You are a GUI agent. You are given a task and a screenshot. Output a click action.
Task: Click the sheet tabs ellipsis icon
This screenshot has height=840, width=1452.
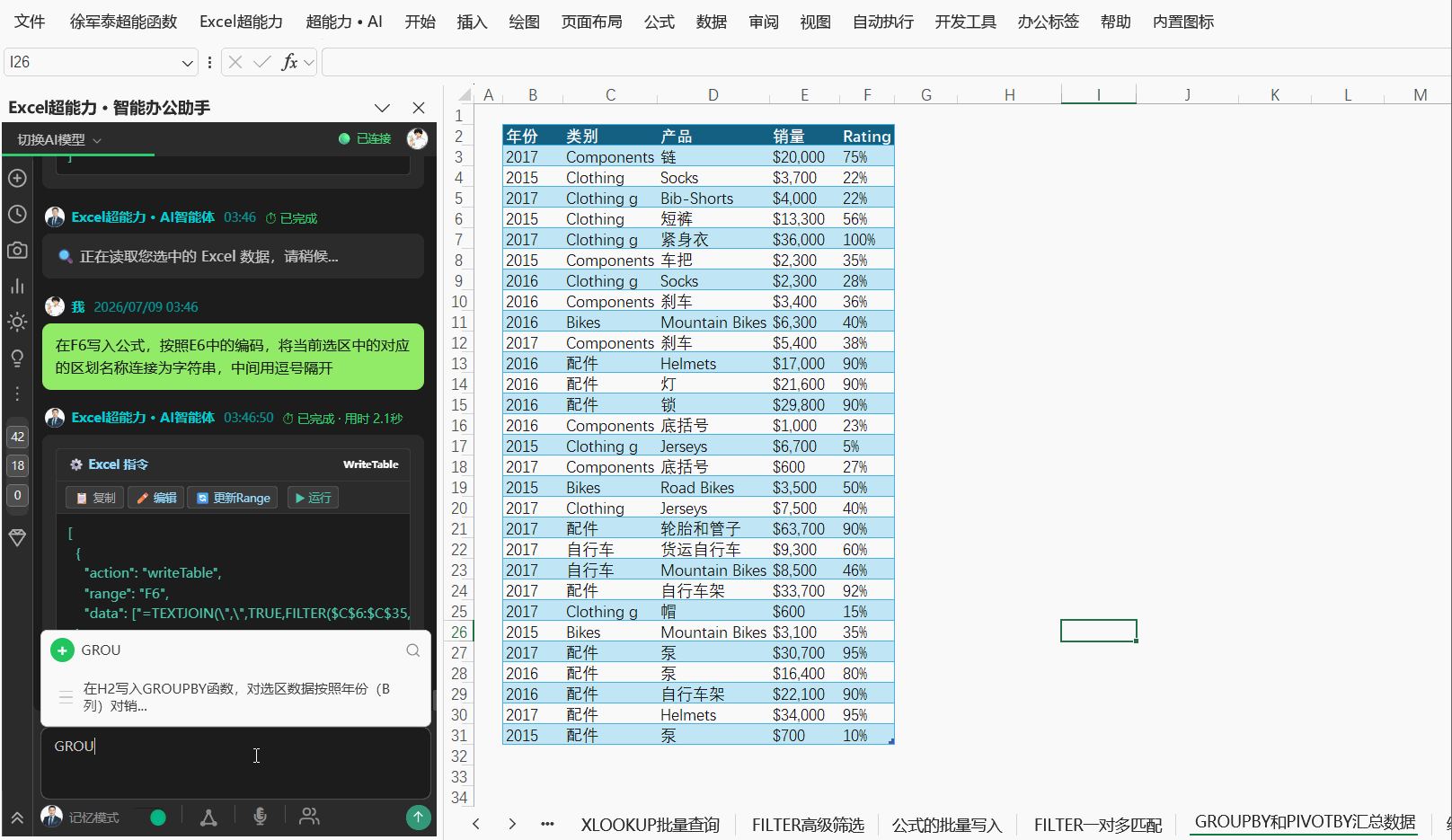pyautogui.click(x=547, y=824)
